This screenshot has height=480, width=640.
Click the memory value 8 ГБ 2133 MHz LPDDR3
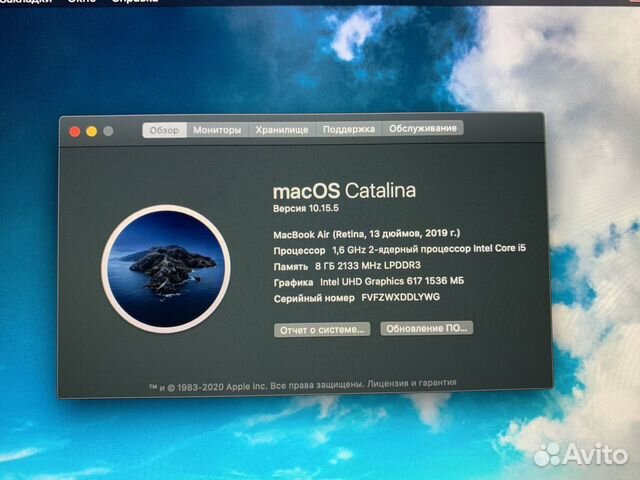pos(368,266)
